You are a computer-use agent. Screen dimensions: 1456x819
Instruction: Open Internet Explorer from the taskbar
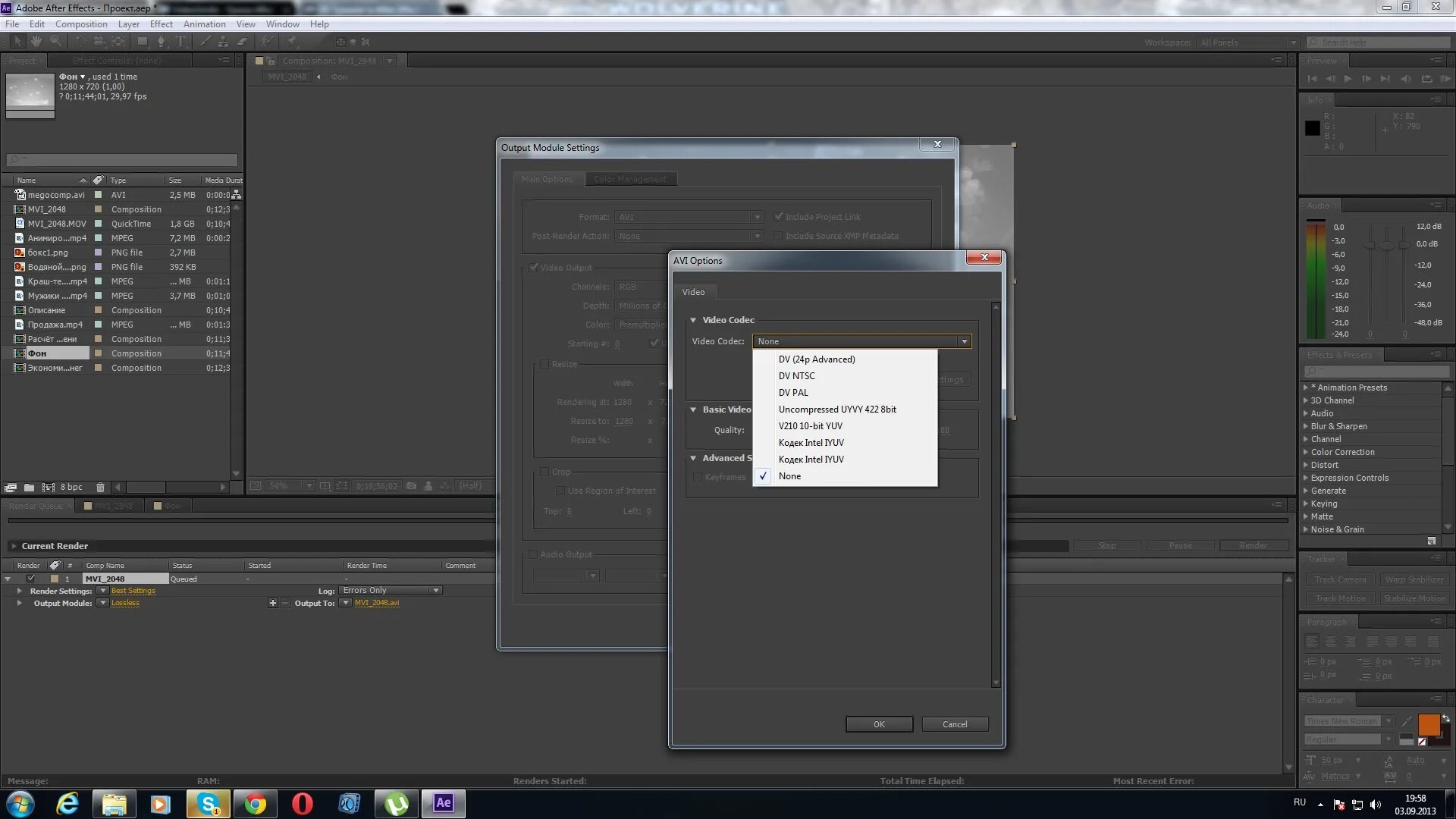(67, 803)
